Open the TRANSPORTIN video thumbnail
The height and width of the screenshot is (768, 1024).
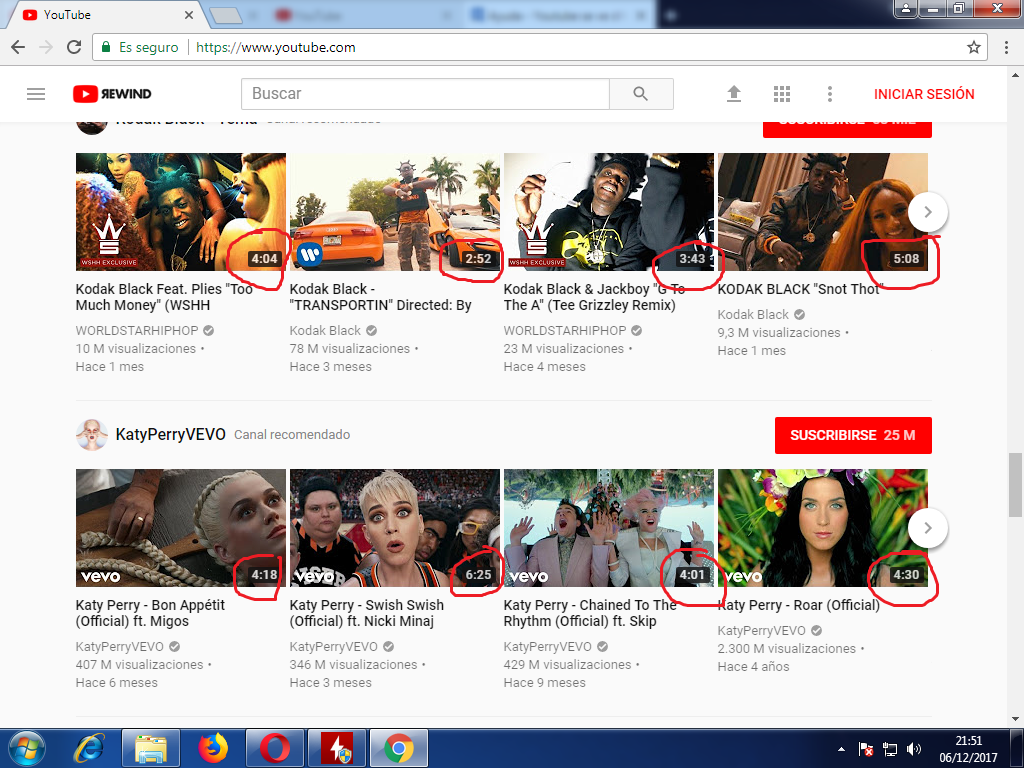[394, 212]
